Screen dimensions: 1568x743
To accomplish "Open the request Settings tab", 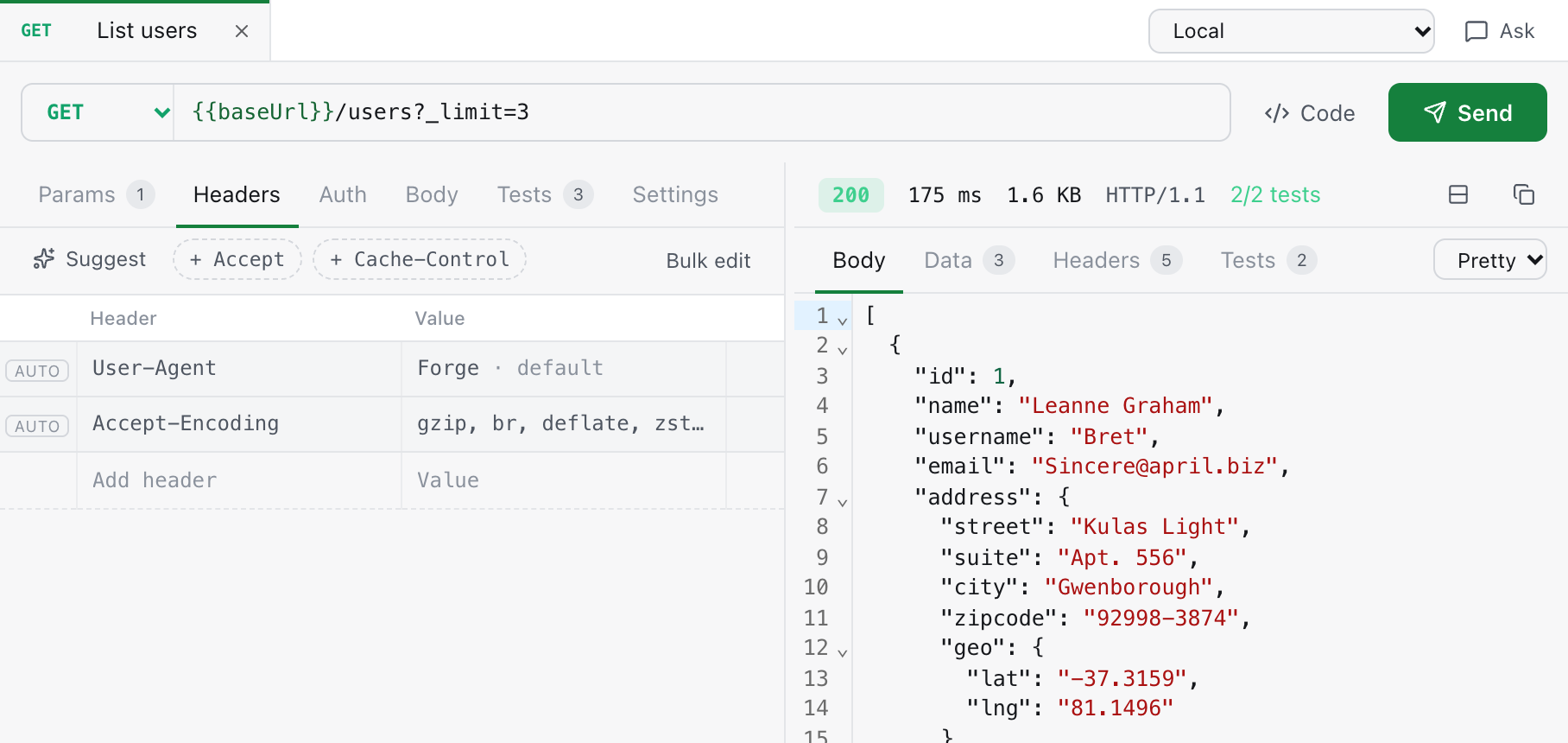I will point(675,194).
